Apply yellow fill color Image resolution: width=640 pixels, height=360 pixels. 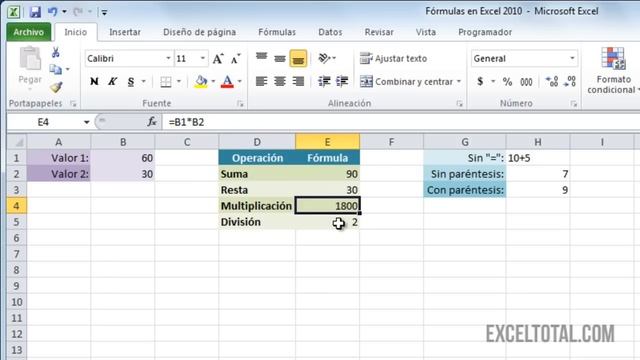[201, 82]
